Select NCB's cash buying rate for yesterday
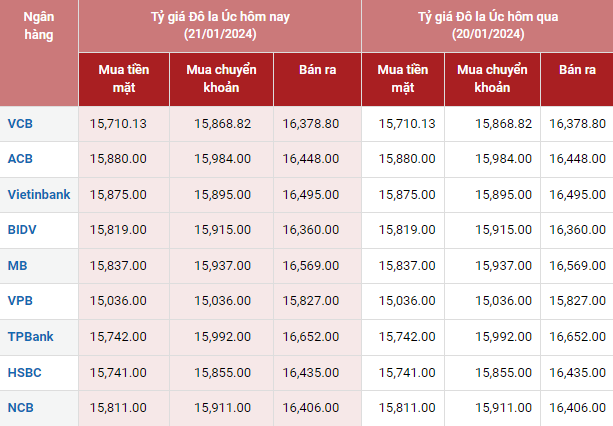 407,408
